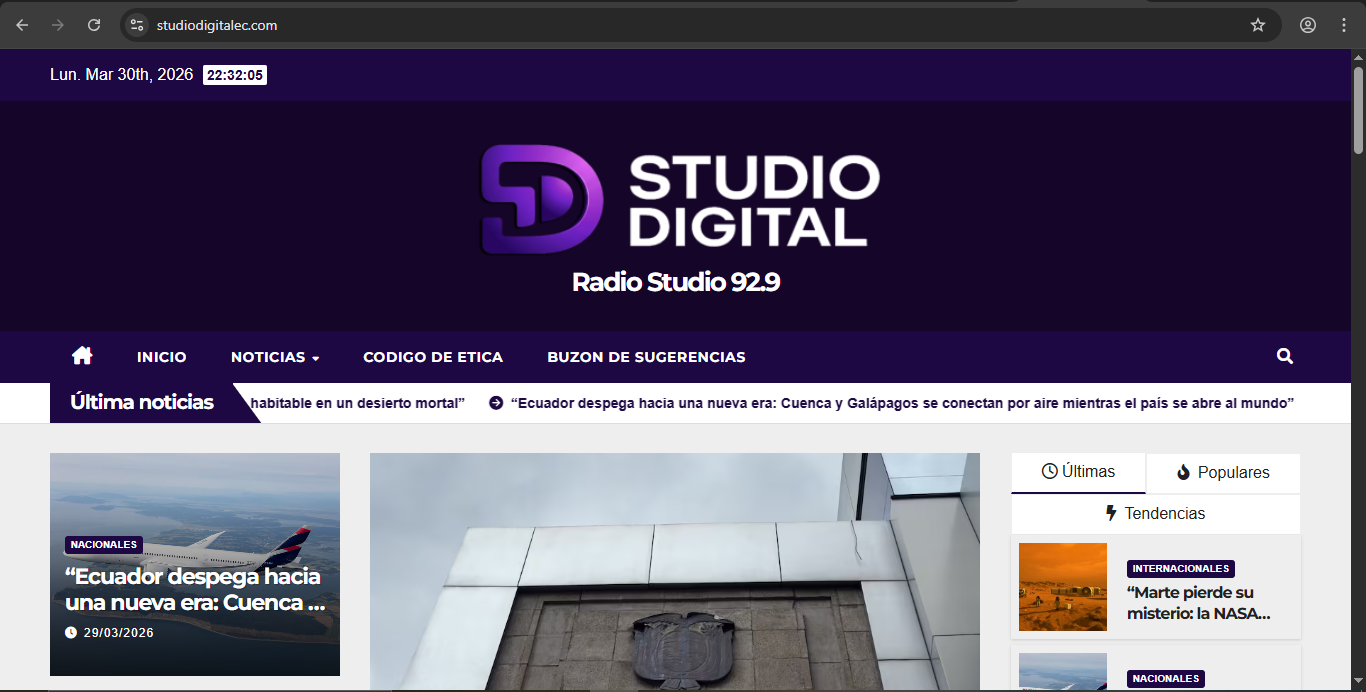Reload the page with refresh icon
Image resolution: width=1366 pixels, height=692 pixels.
pyautogui.click(x=94, y=25)
